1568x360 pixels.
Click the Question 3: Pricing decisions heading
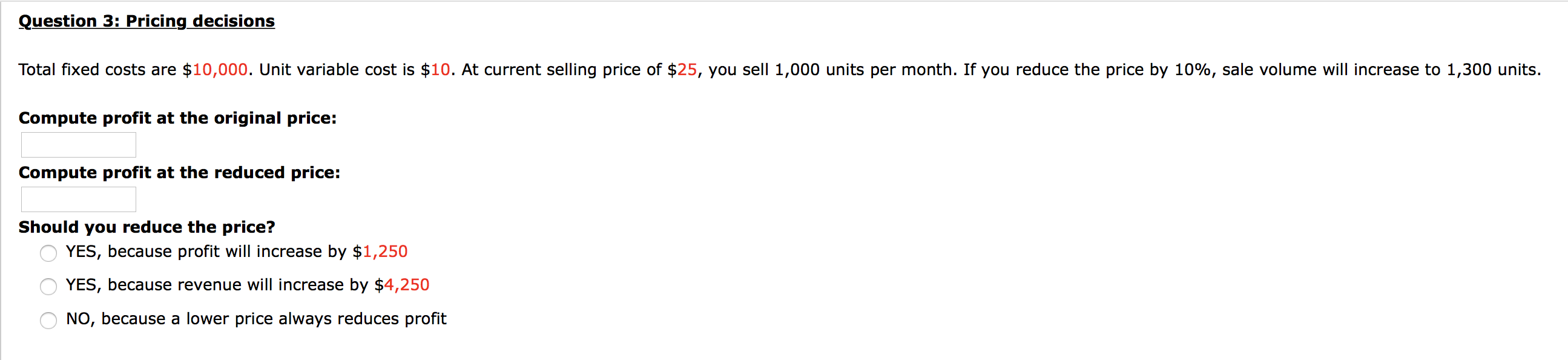(x=146, y=21)
